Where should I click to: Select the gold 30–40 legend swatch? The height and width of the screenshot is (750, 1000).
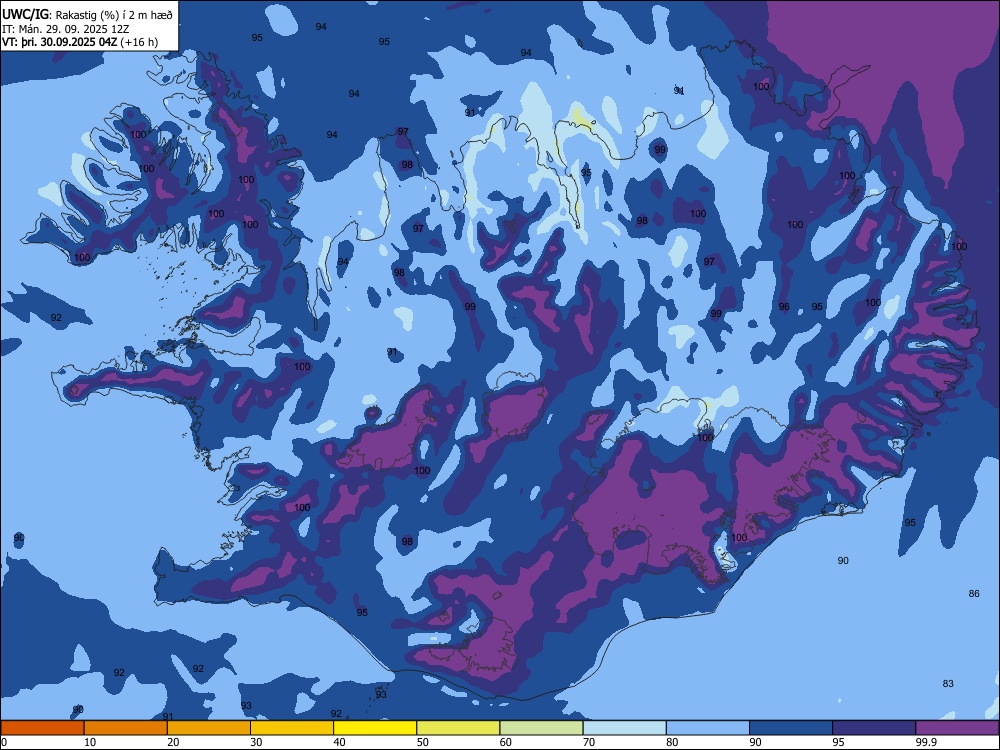tap(292, 728)
